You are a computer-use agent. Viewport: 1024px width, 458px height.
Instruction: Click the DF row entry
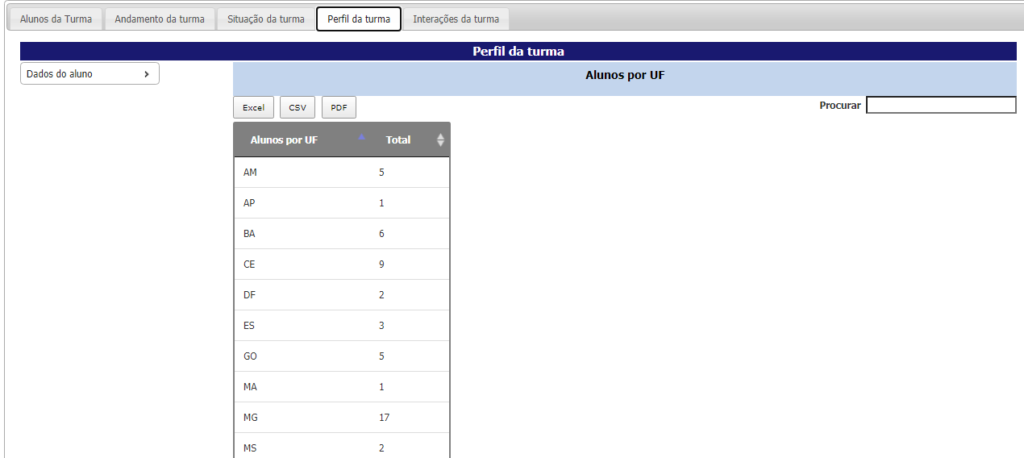(341, 295)
